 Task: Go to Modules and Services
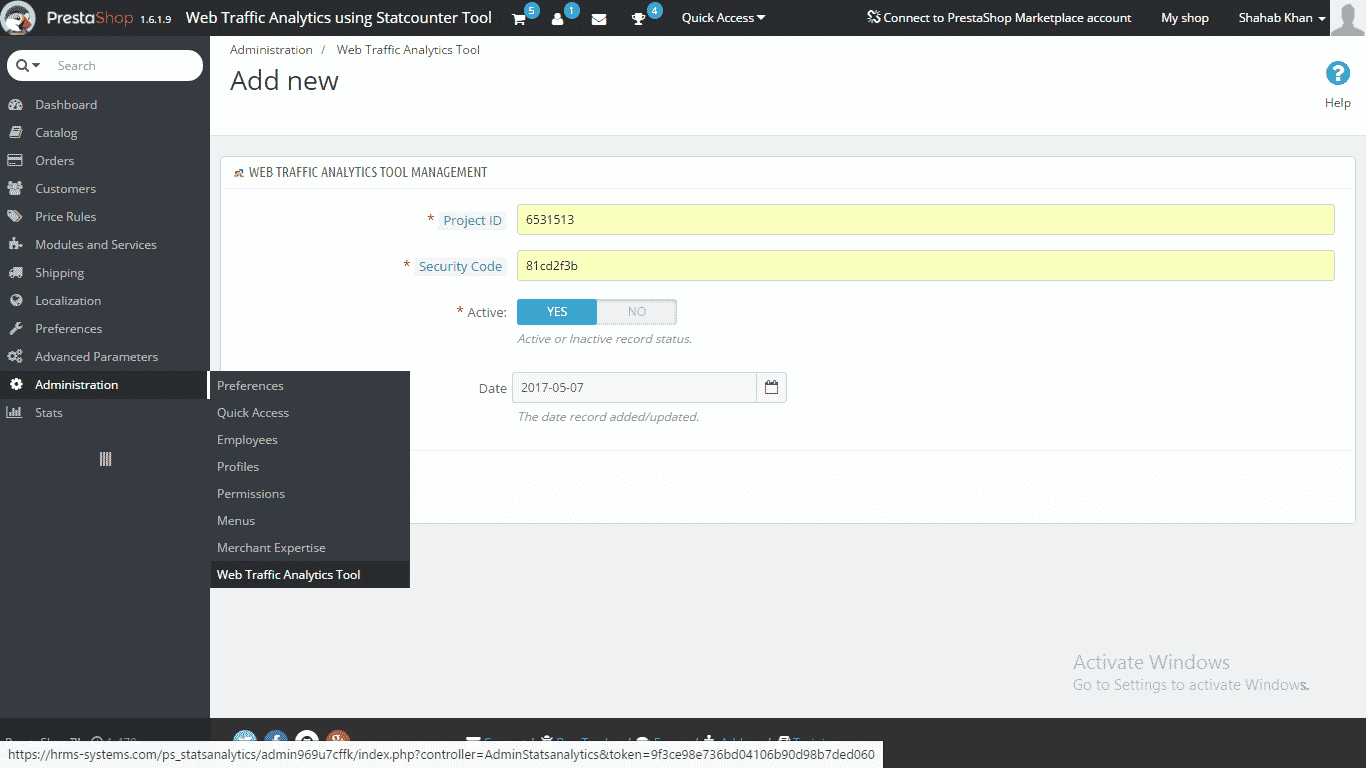(x=95, y=245)
